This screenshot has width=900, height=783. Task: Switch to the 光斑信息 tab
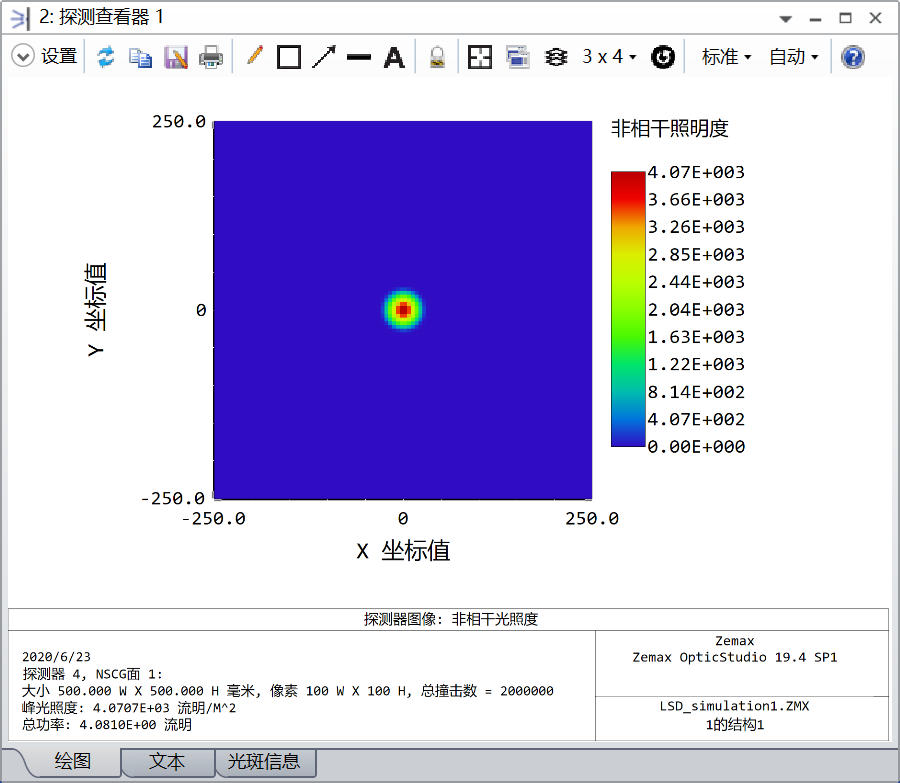(265, 762)
